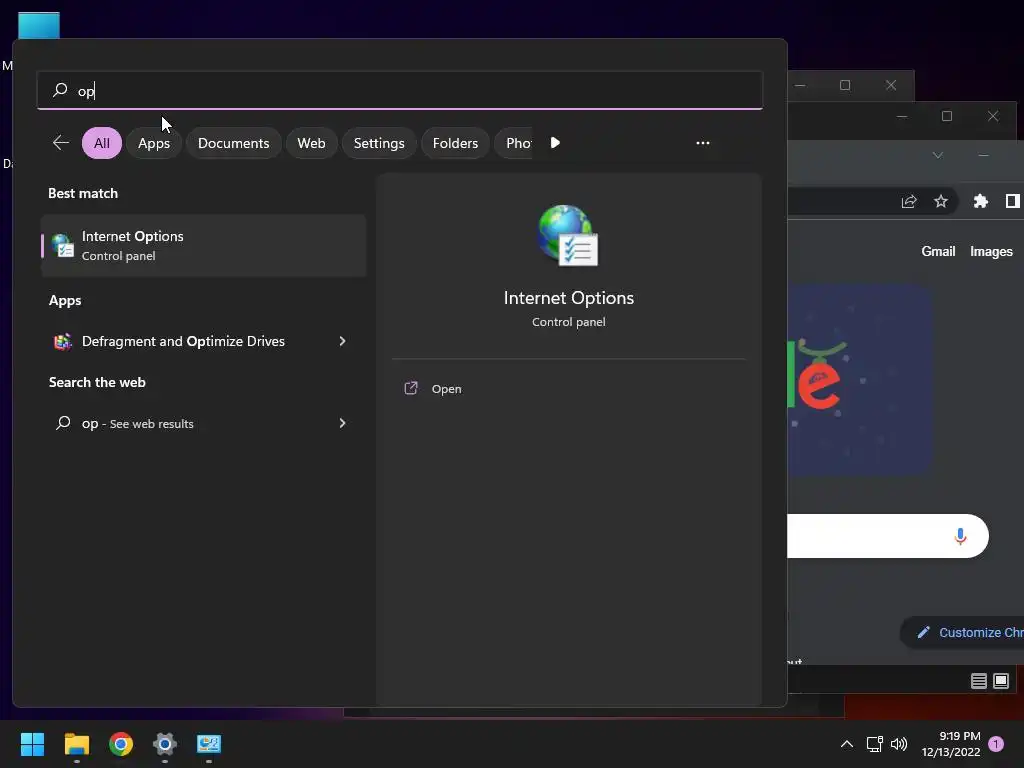This screenshot has height=768, width=1024.
Task: Bookmark page with Chrome star icon
Action: pyautogui.click(x=940, y=201)
